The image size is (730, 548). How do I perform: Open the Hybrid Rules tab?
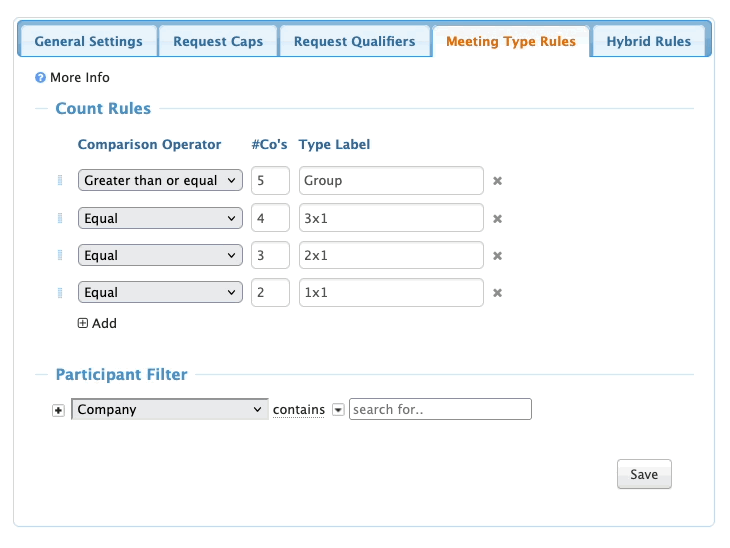[648, 42]
